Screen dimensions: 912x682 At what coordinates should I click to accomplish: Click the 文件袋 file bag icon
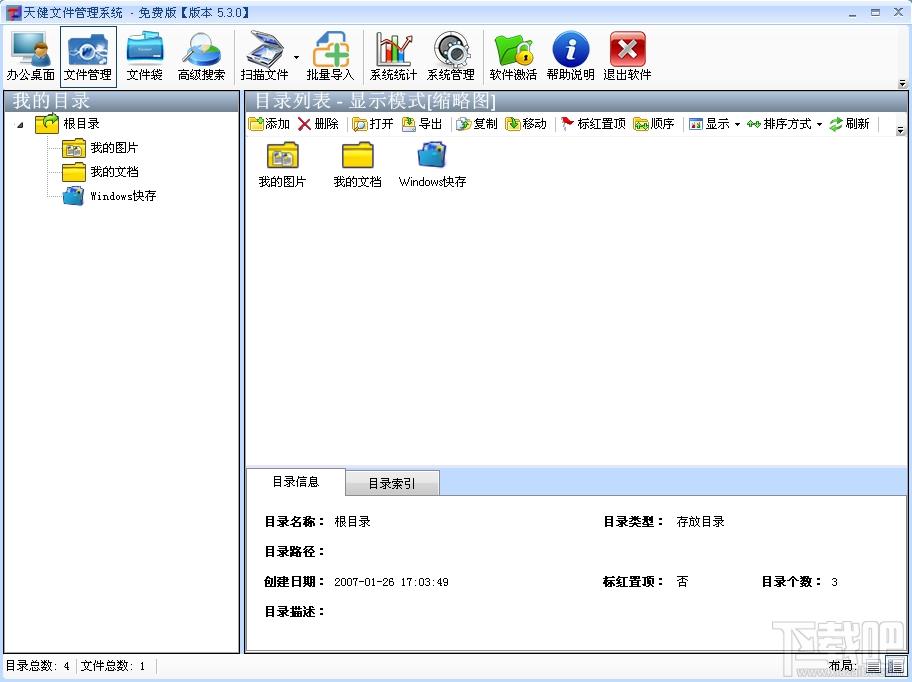(x=144, y=57)
